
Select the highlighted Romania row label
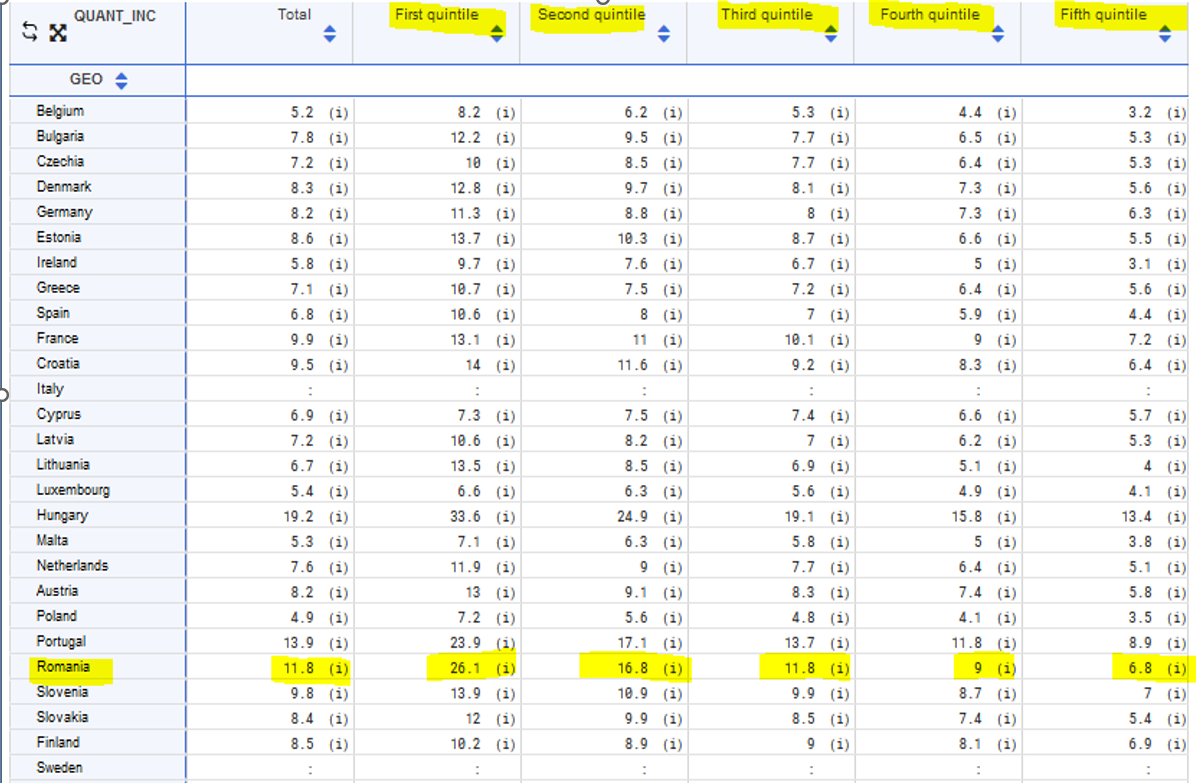63,666
